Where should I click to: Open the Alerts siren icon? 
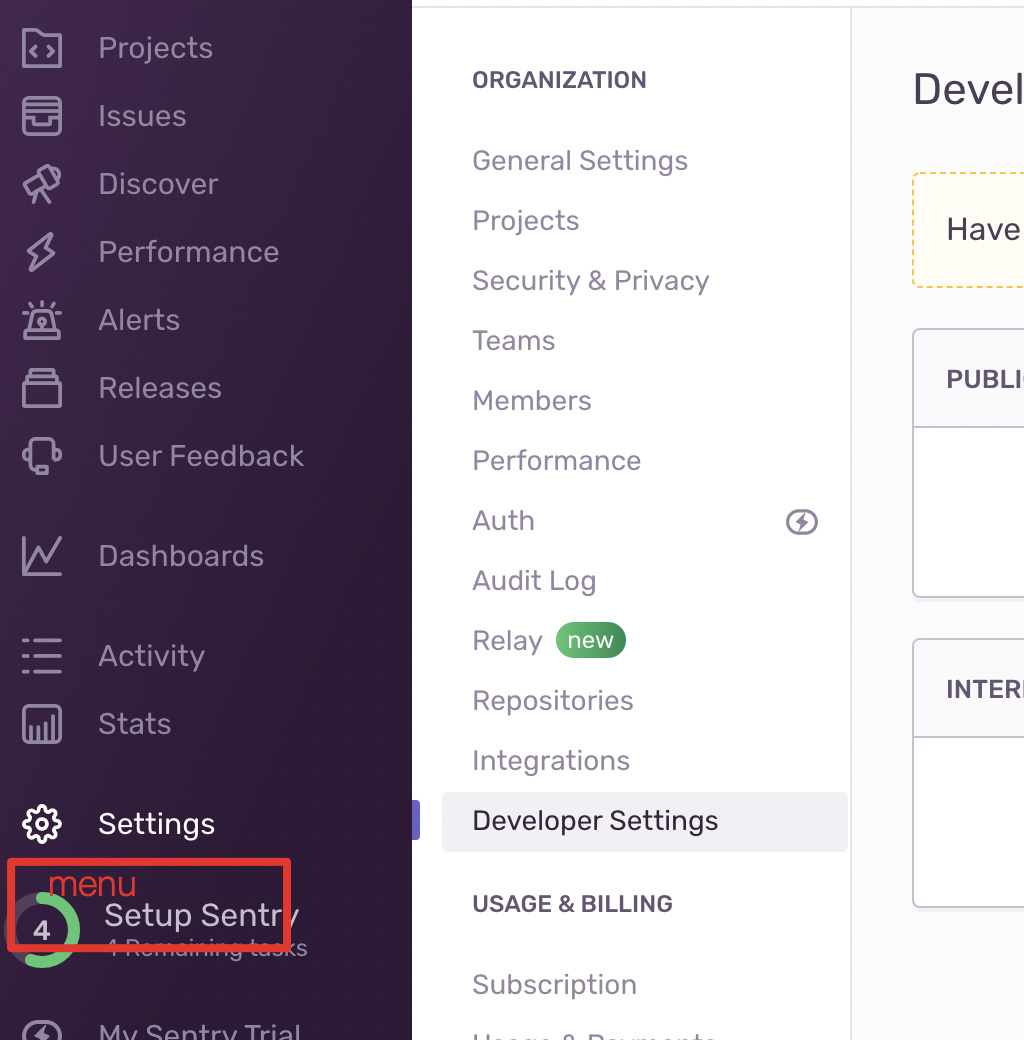coord(42,320)
